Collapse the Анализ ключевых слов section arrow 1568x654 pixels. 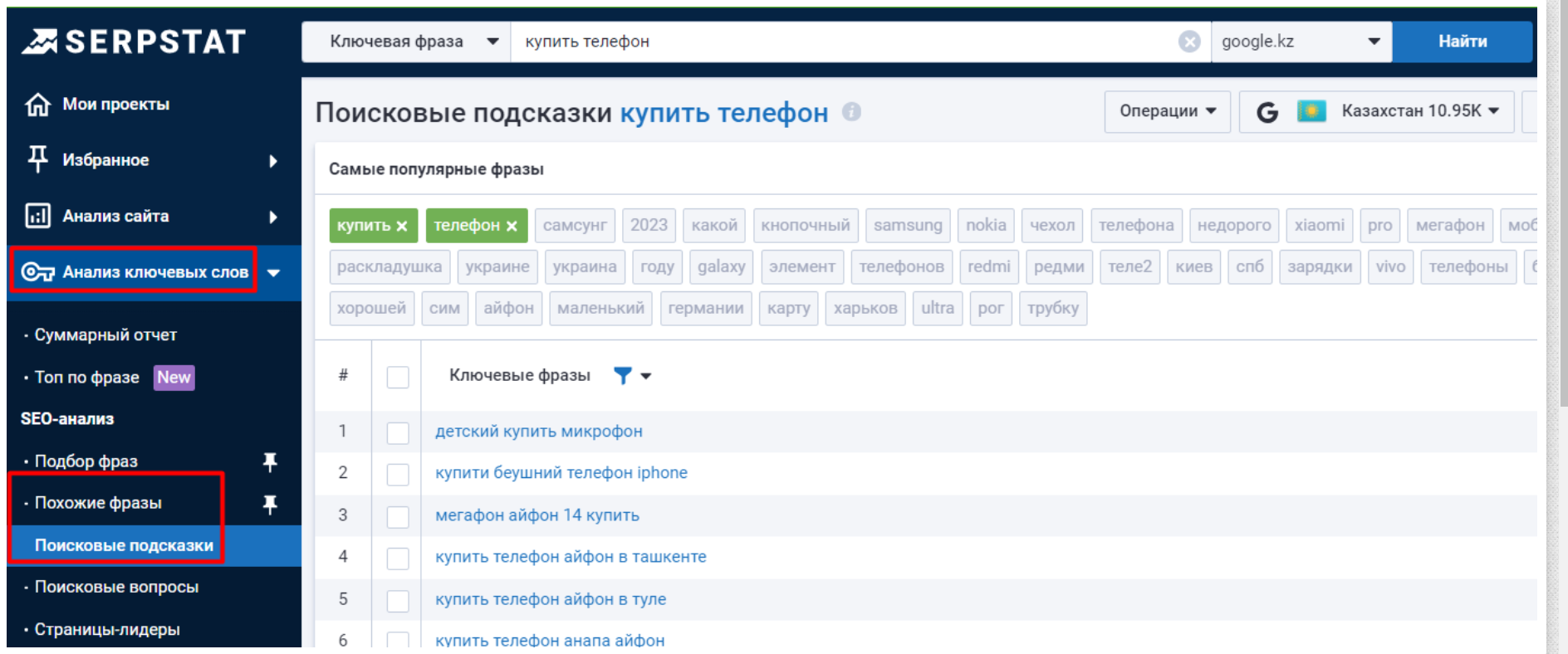pos(274,272)
